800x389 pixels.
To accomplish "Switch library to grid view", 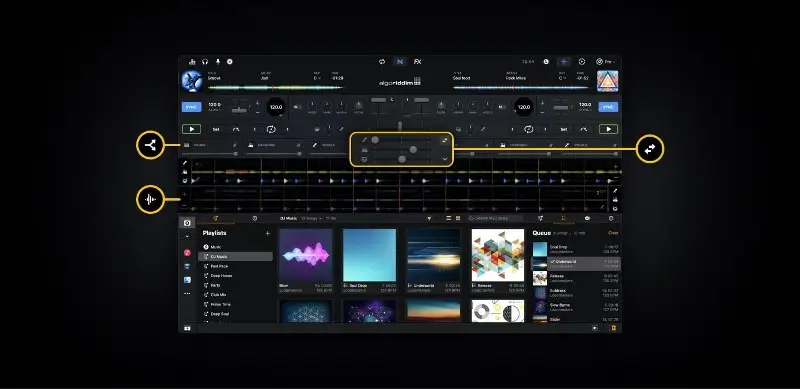I will pos(458,218).
